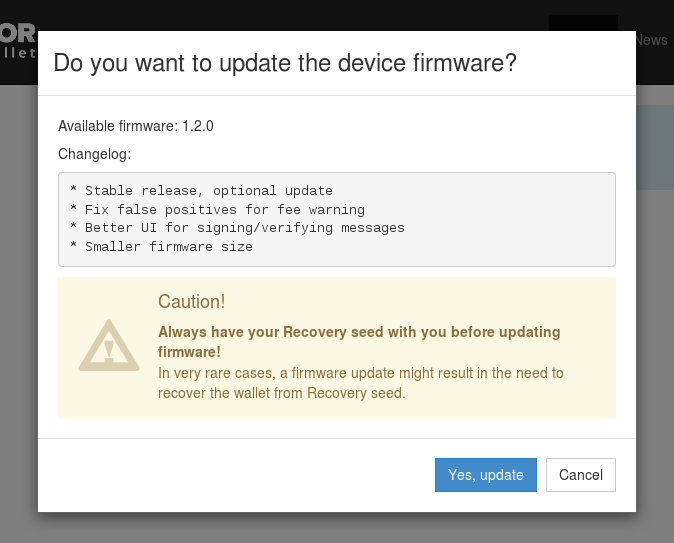Click the "Changelog:" label
Viewport: 674px width, 543px height.
(95, 154)
